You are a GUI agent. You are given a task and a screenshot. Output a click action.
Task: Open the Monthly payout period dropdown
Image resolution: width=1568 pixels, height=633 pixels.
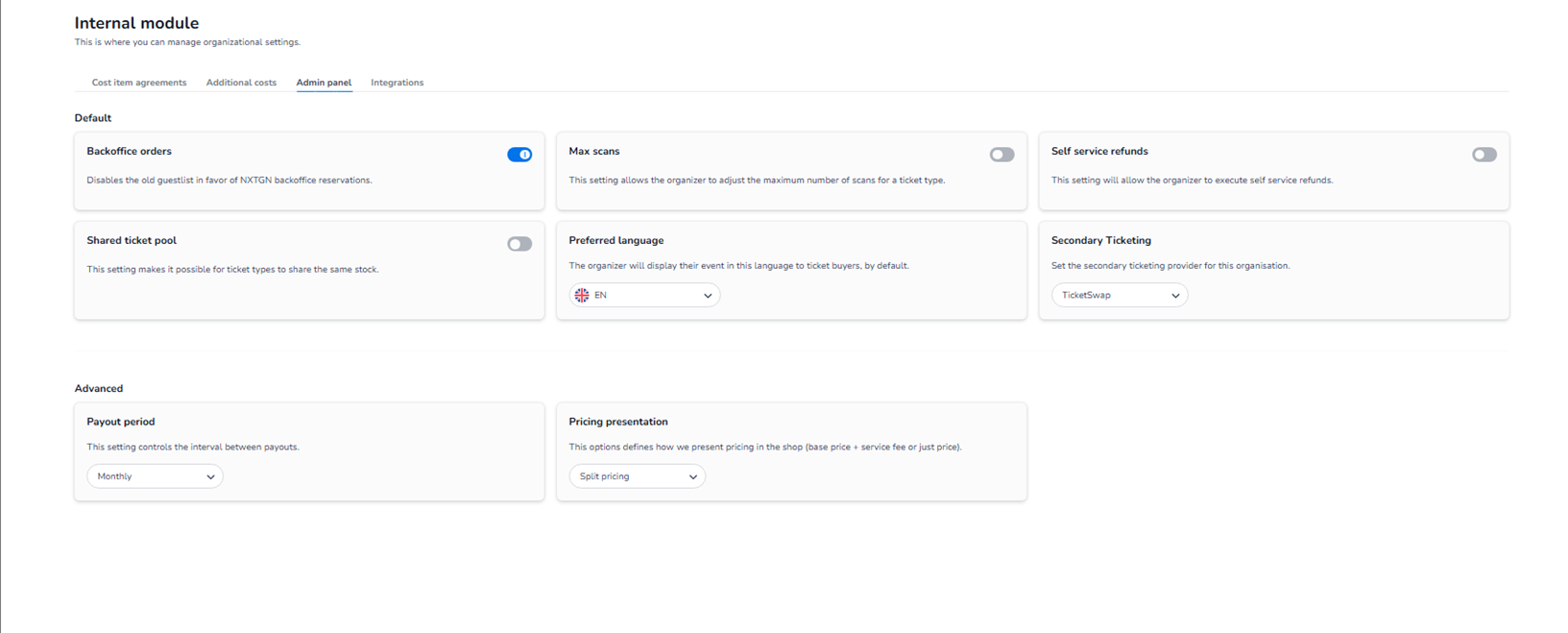[x=155, y=476]
